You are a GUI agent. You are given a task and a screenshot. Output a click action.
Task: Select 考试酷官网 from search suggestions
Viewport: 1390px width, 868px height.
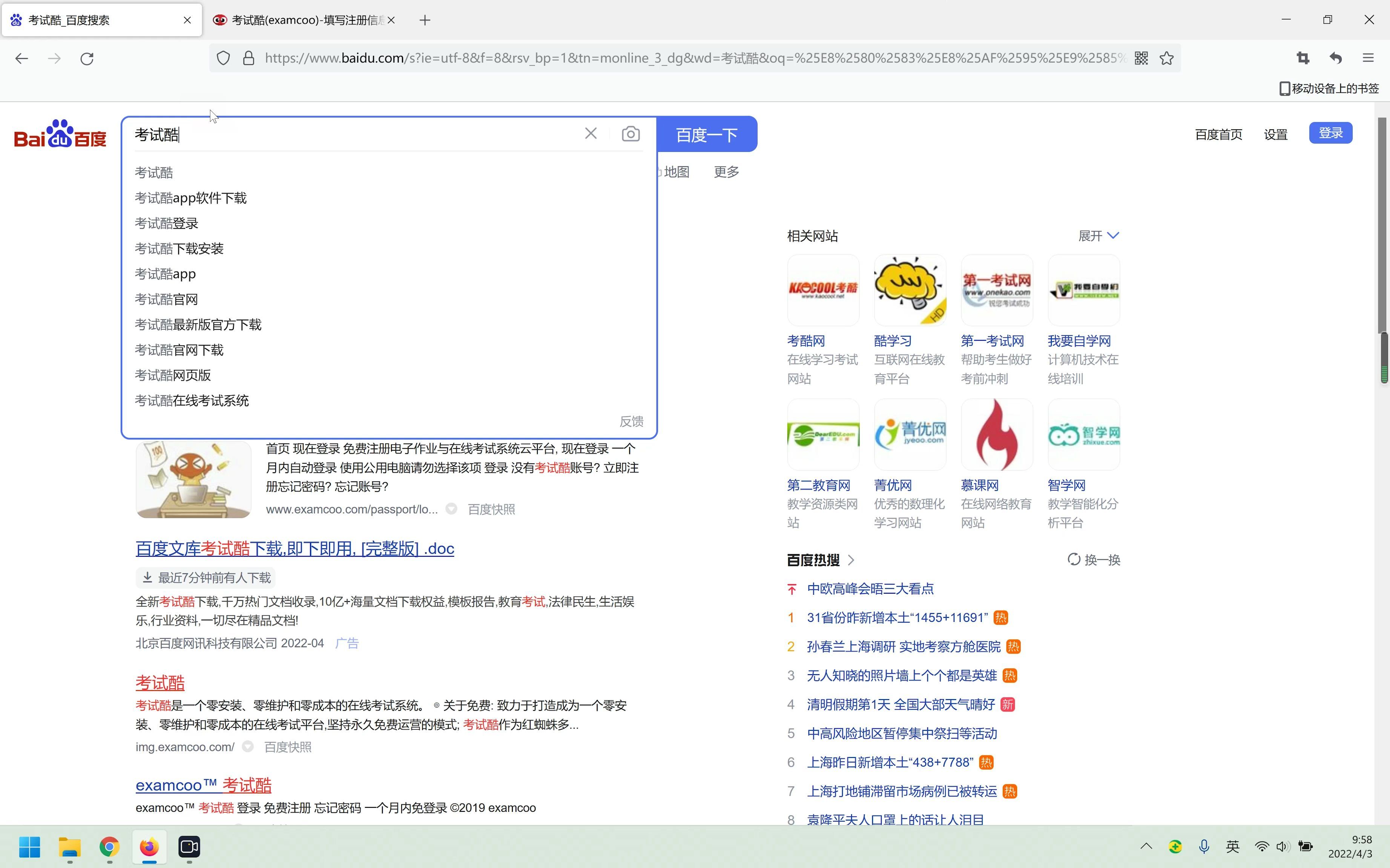165,298
